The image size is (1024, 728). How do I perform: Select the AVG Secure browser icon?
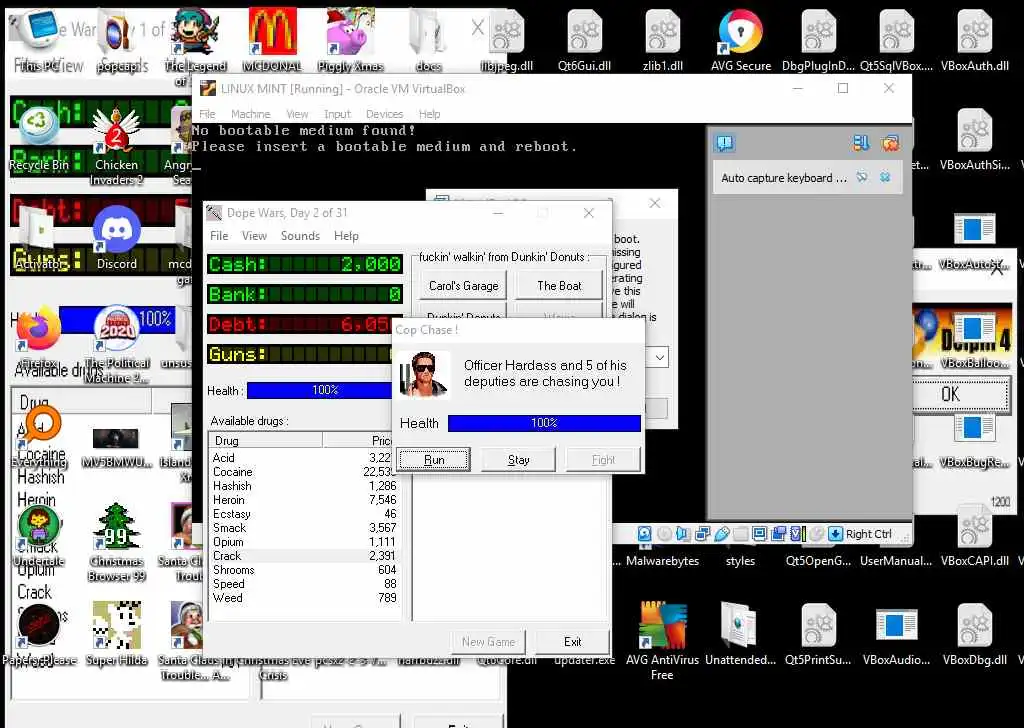click(x=741, y=39)
